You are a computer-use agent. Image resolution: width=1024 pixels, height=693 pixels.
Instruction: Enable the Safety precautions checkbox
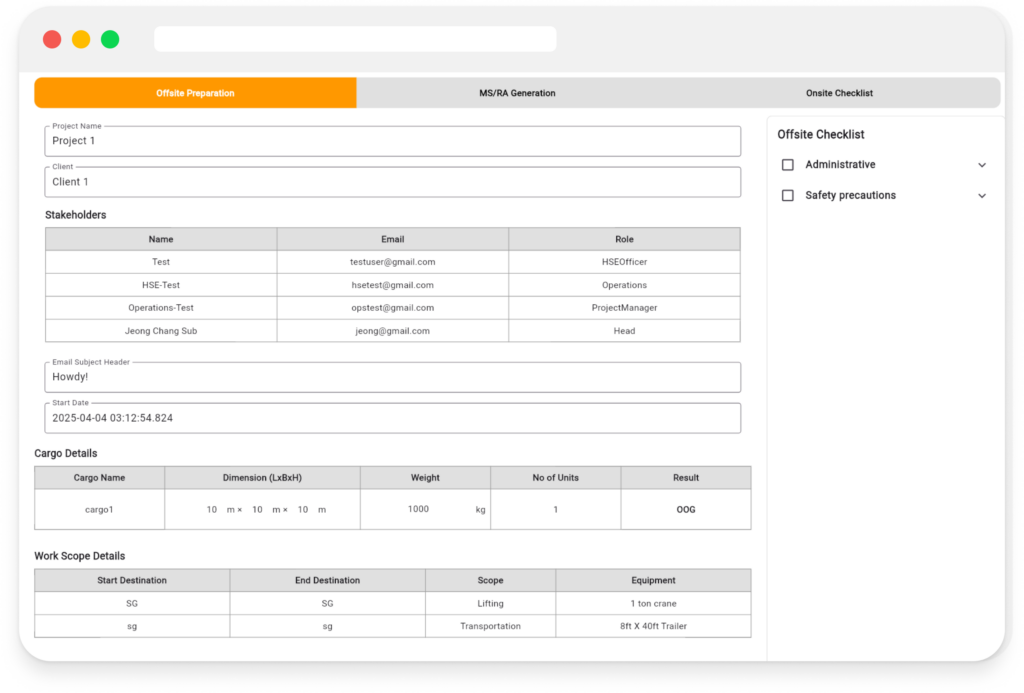coord(787,195)
